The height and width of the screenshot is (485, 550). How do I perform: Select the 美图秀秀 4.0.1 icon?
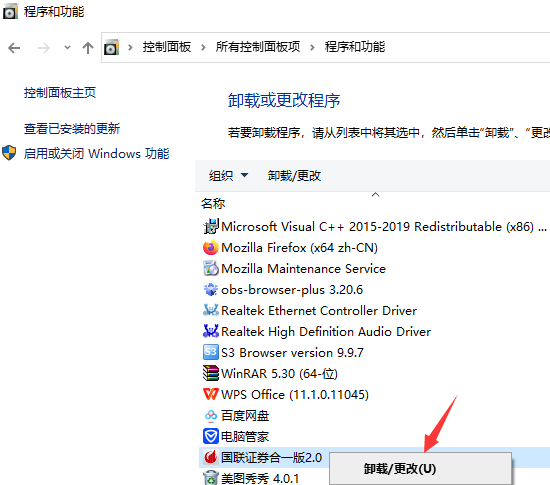(211, 478)
